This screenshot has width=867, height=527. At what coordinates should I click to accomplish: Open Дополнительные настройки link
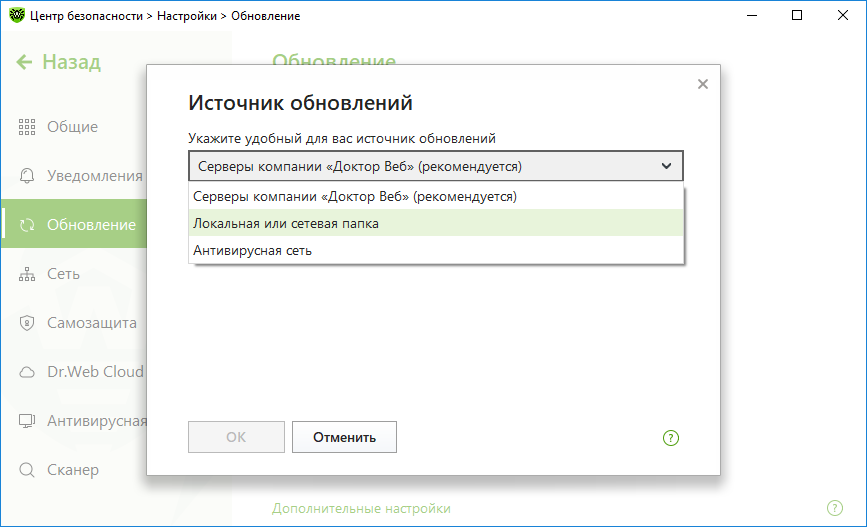click(361, 508)
